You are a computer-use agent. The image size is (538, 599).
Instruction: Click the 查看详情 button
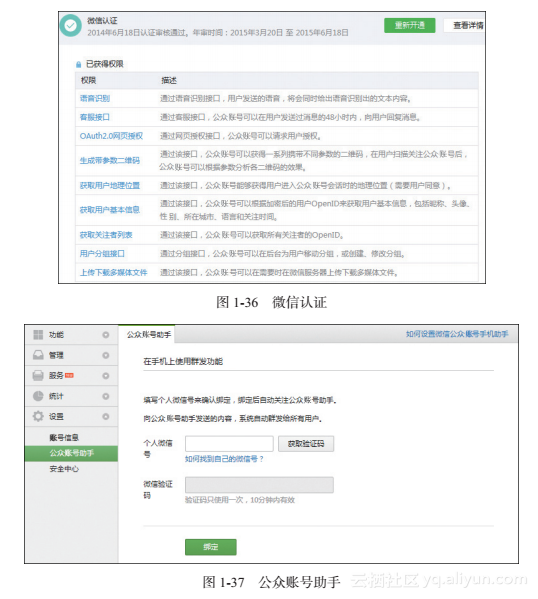point(465,25)
